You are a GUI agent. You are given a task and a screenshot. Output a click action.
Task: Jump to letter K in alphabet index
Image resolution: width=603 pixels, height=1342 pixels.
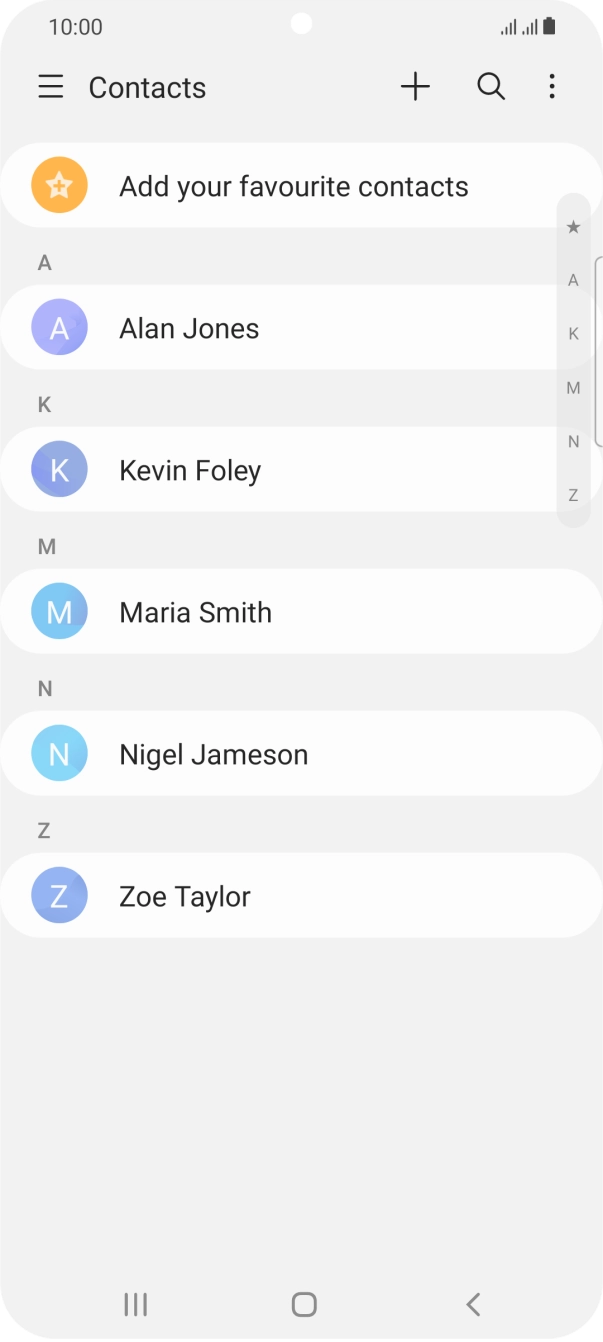(573, 333)
